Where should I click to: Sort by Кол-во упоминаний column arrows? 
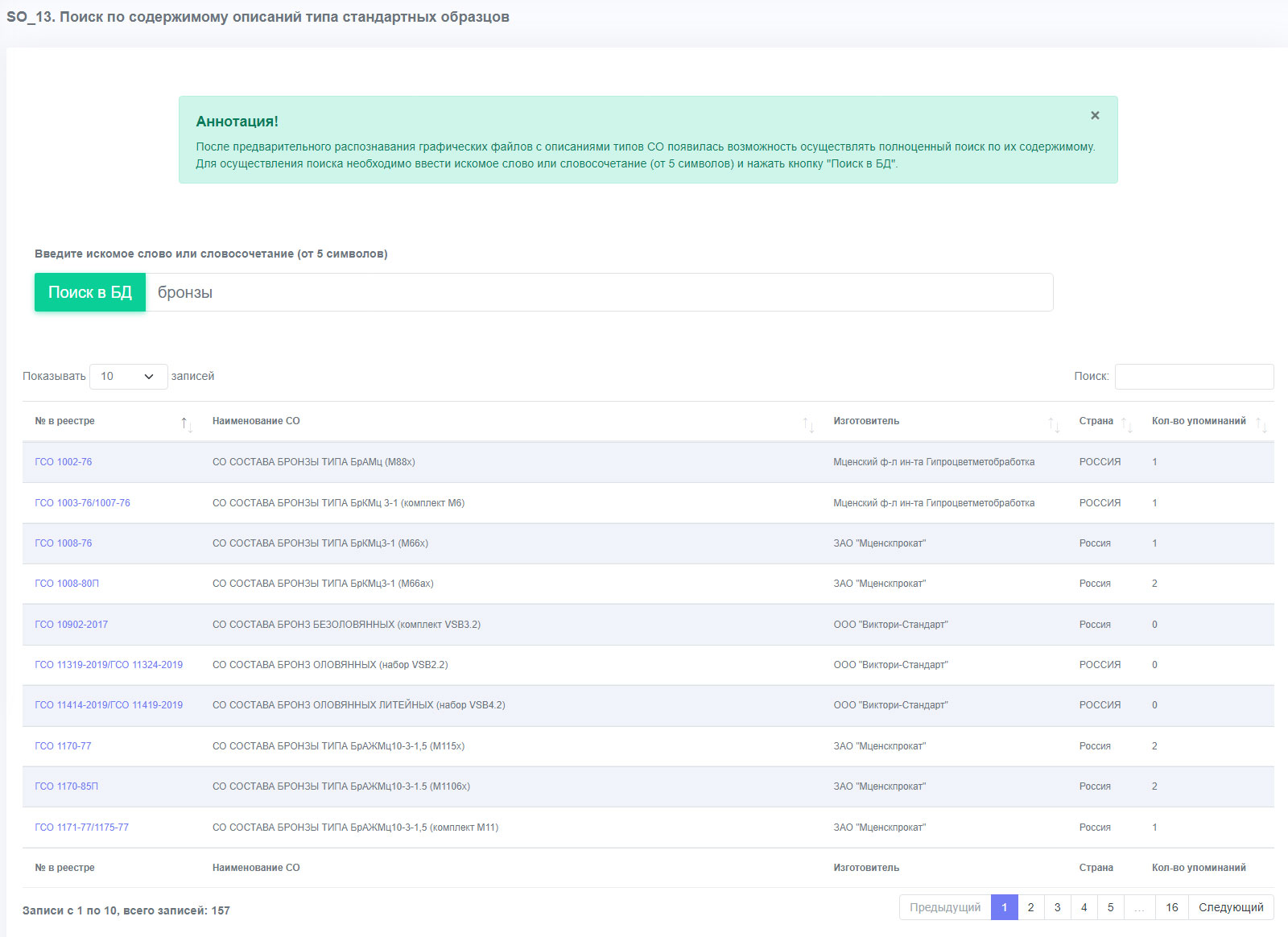coord(1261,424)
